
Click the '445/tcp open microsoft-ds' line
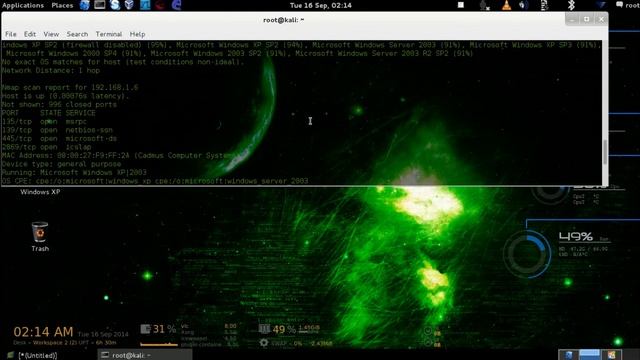coord(59,139)
